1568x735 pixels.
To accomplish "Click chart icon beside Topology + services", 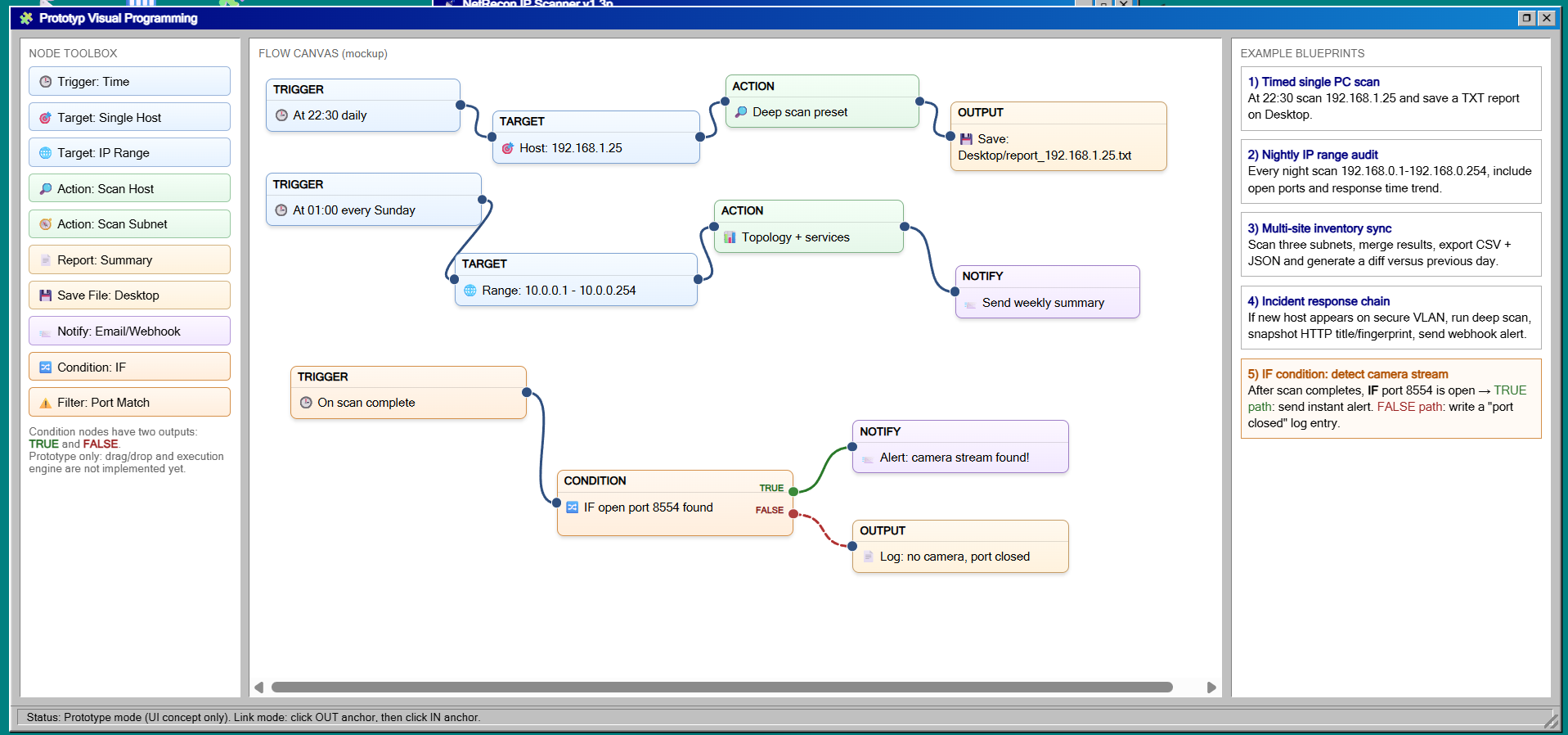I will (x=730, y=237).
